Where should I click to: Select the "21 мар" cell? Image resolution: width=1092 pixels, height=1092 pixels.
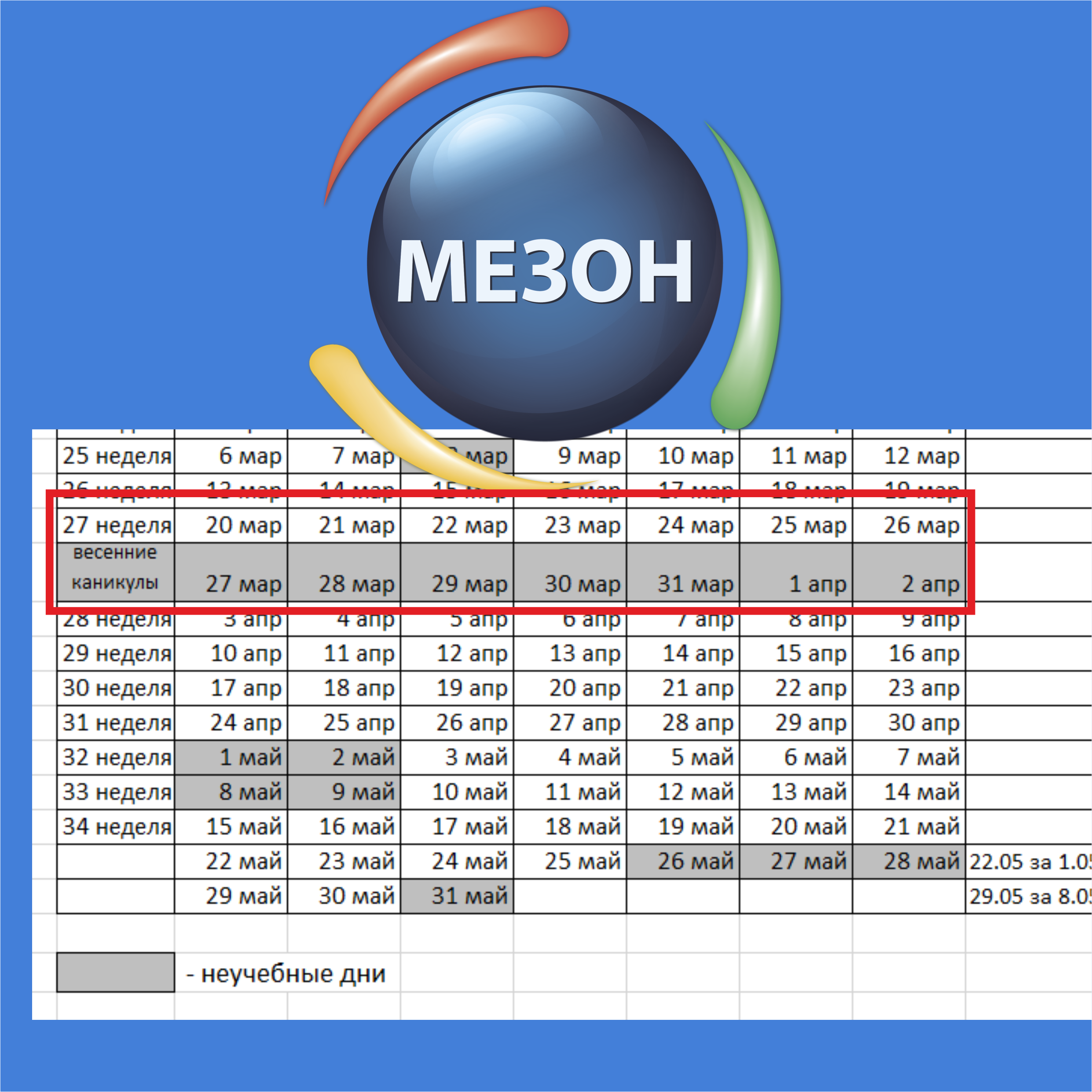coord(344,526)
